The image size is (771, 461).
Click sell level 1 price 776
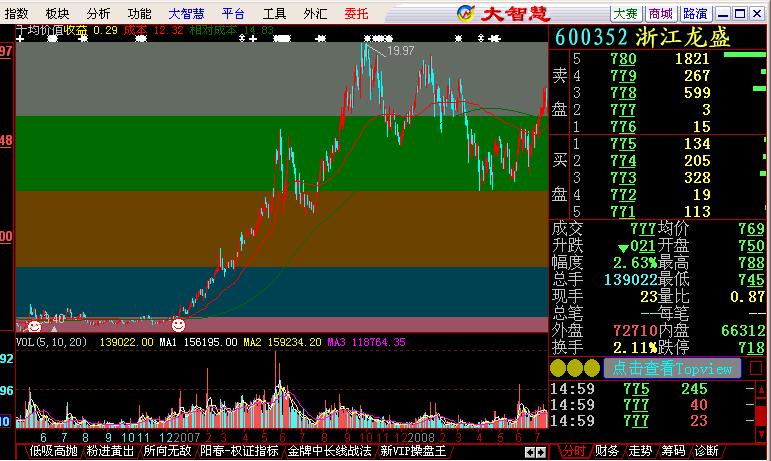click(x=623, y=127)
